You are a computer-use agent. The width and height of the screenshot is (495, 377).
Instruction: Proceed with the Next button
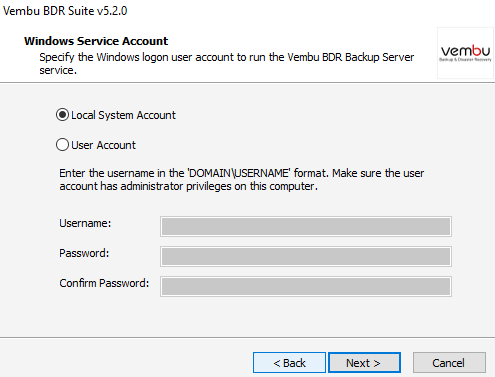pyautogui.click(x=364, y=363)
